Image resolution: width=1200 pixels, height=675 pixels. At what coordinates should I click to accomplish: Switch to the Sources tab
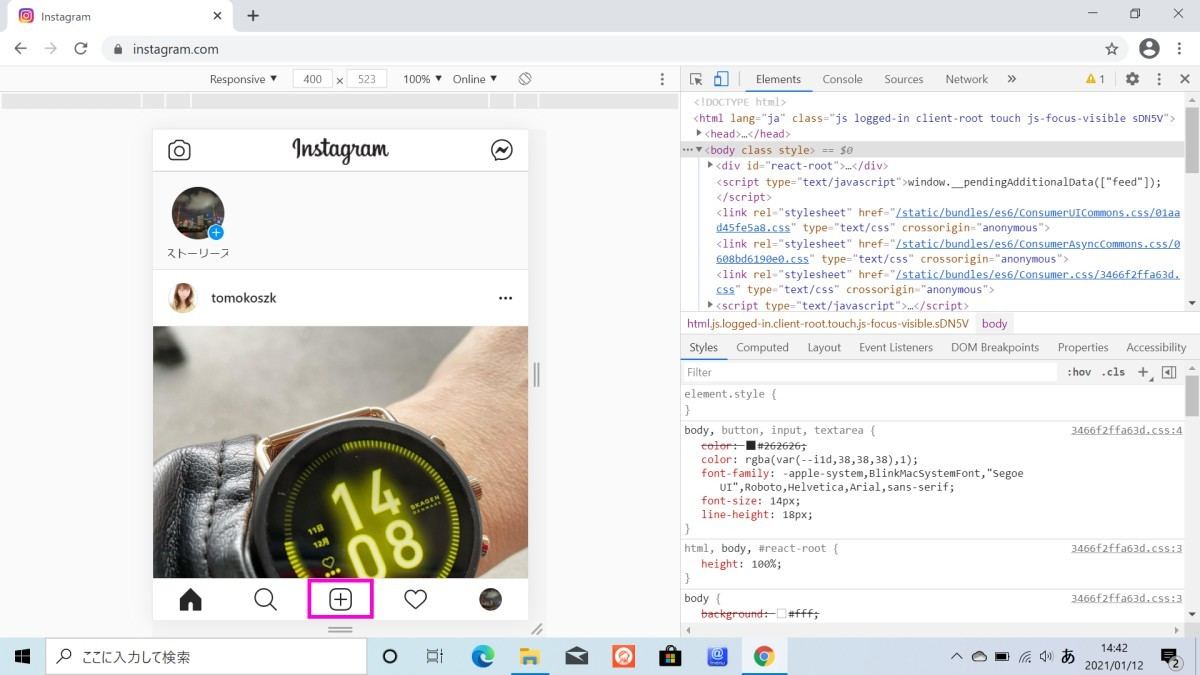tap(903, 79)
